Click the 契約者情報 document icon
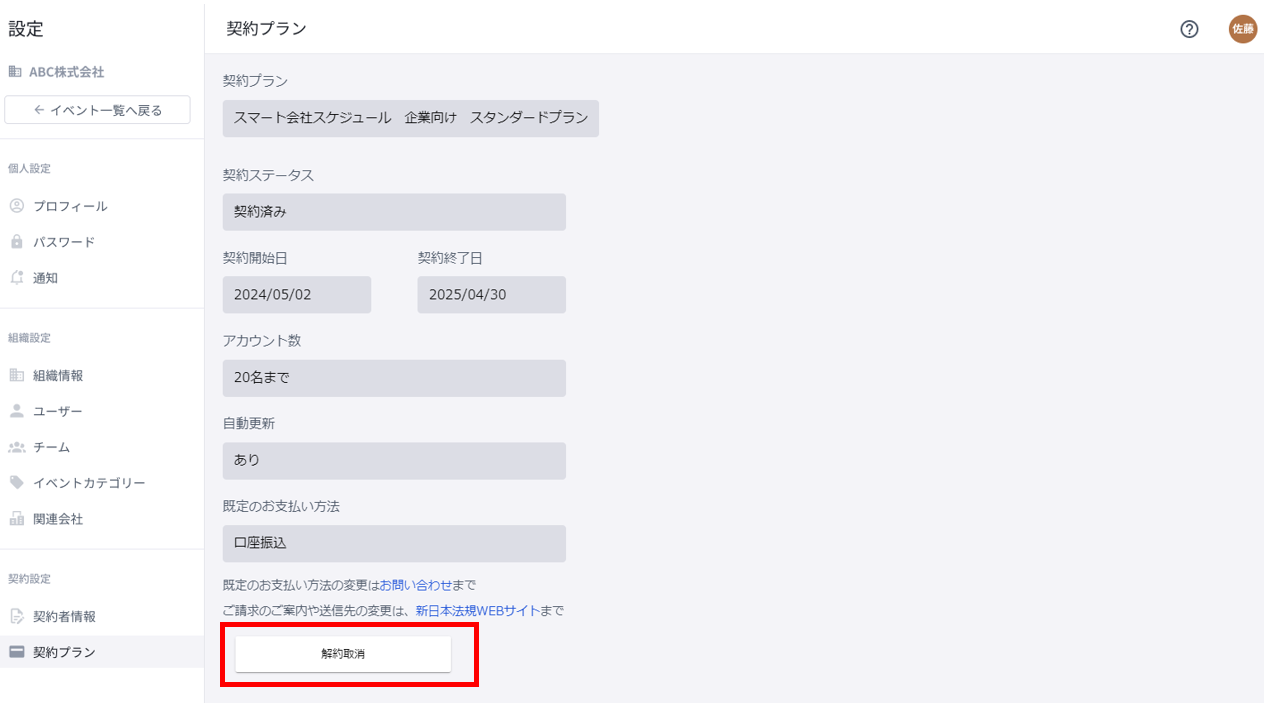This screenshot has height=703, width=1264. click(16, 616)
